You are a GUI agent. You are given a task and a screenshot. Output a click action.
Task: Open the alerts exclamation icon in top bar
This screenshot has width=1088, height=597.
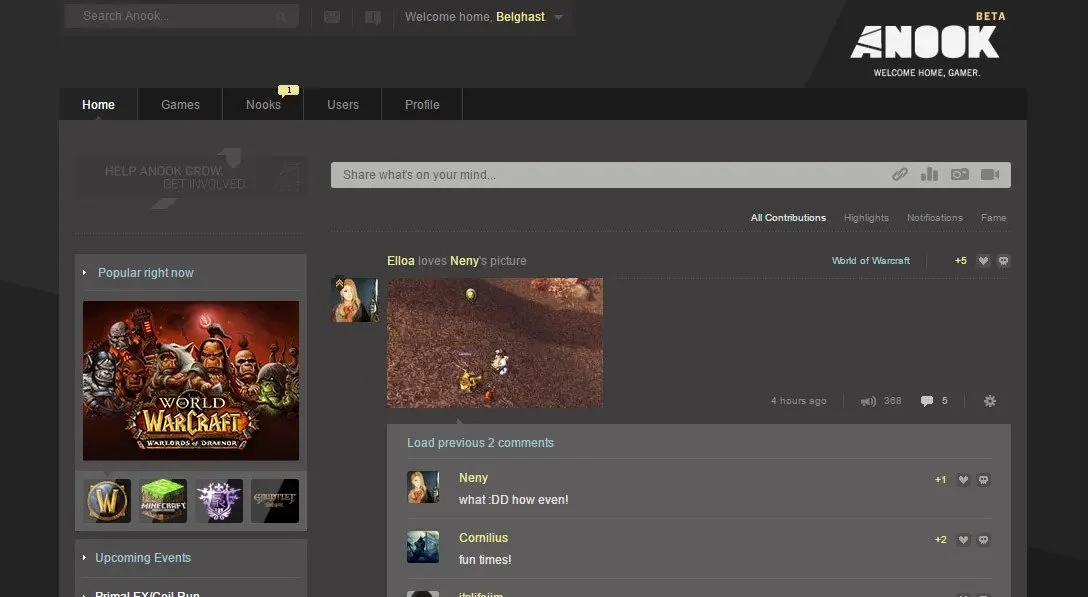373,17
